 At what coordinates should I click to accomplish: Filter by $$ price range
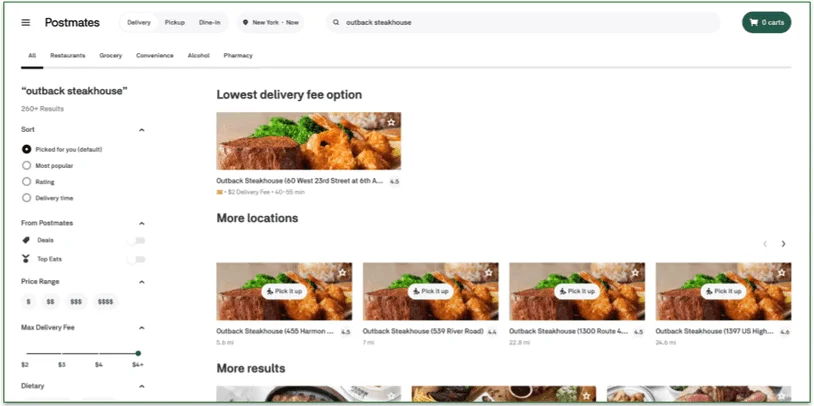(50, 302)
